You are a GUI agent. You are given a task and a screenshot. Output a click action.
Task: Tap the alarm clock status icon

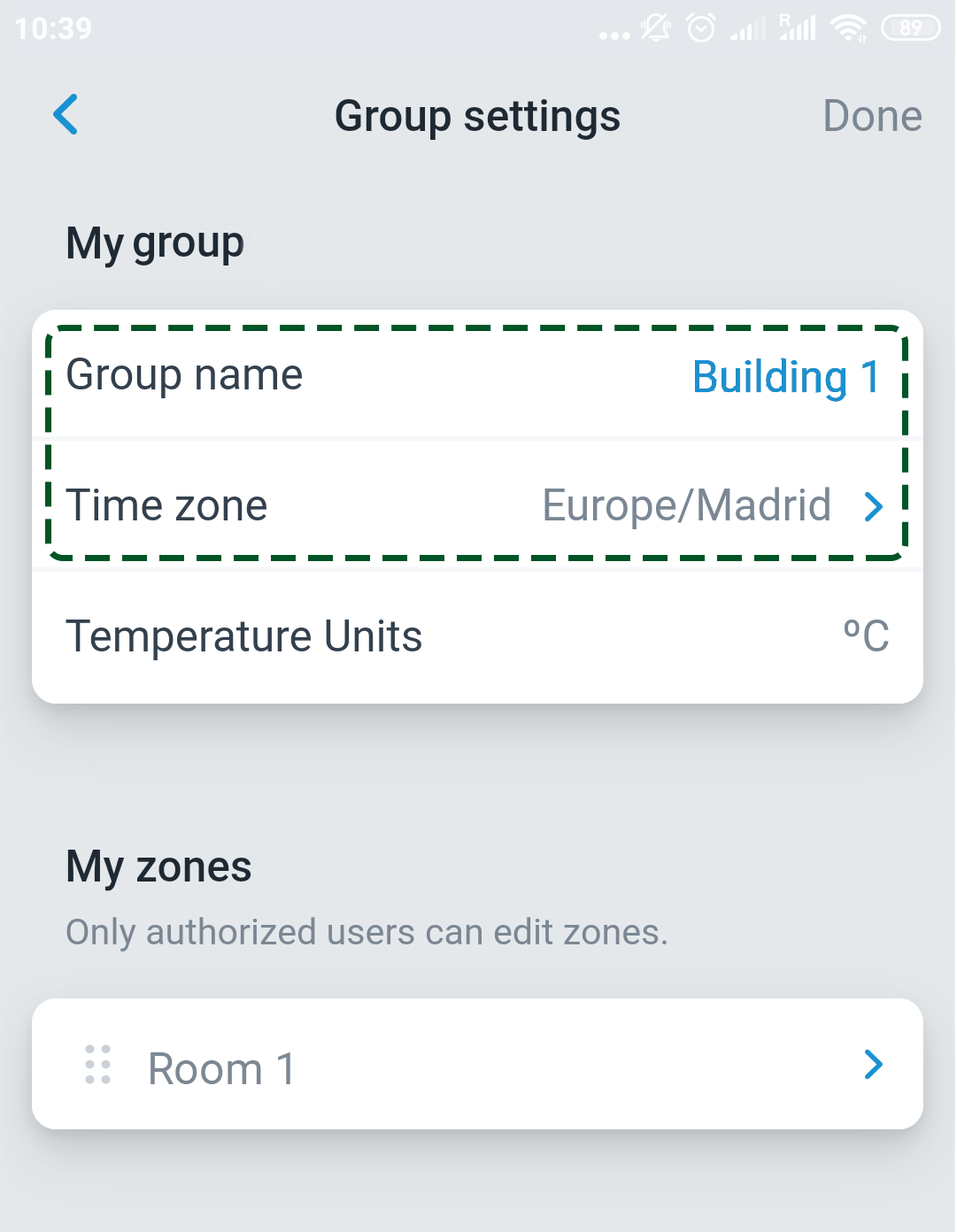tap(701, 29)
